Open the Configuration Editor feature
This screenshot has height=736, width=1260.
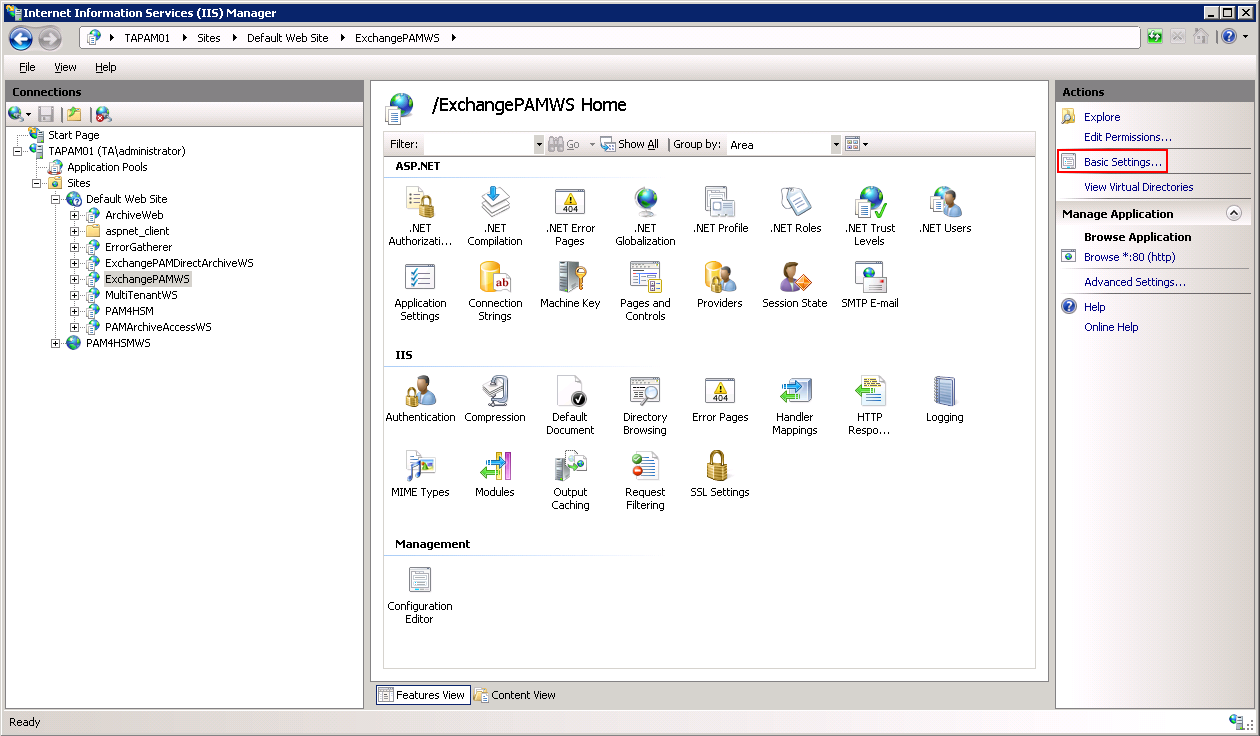pos(419,580)
